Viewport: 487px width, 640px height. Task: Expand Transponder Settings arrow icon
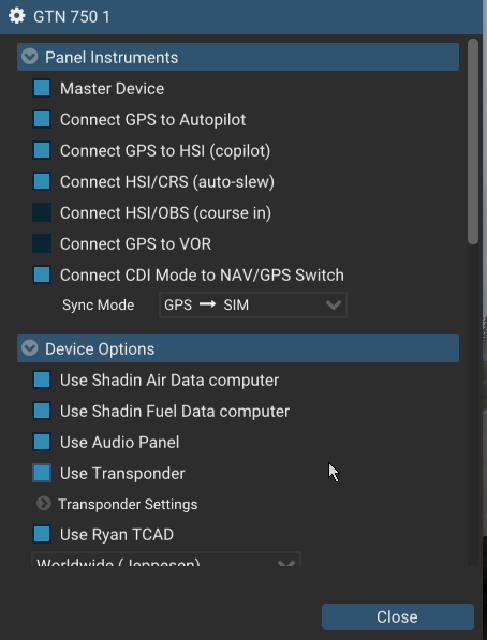tap(43, 504)
